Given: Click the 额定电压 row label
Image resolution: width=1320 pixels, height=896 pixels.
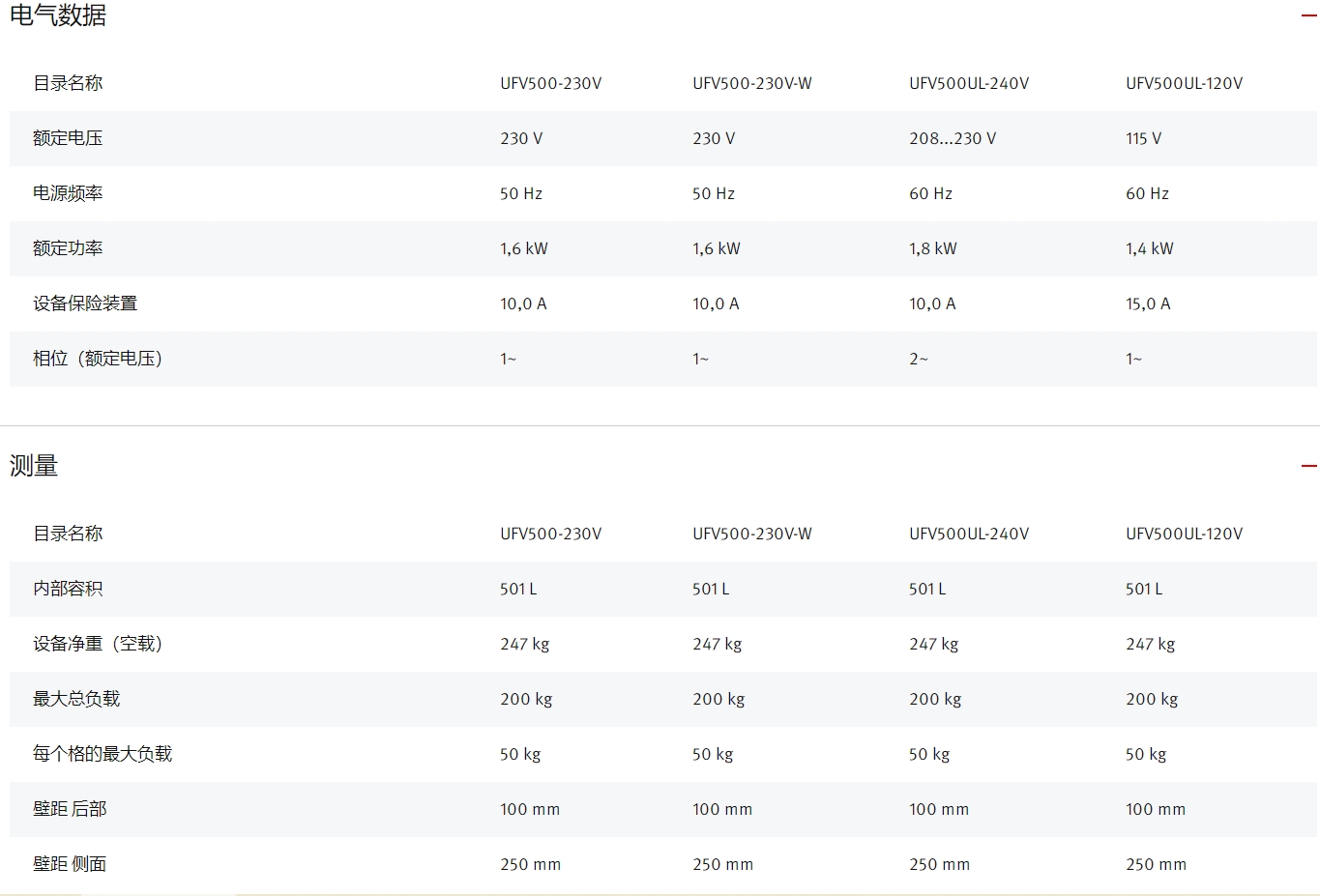Looking at the screenshot, I should click(x=68, y=138).
